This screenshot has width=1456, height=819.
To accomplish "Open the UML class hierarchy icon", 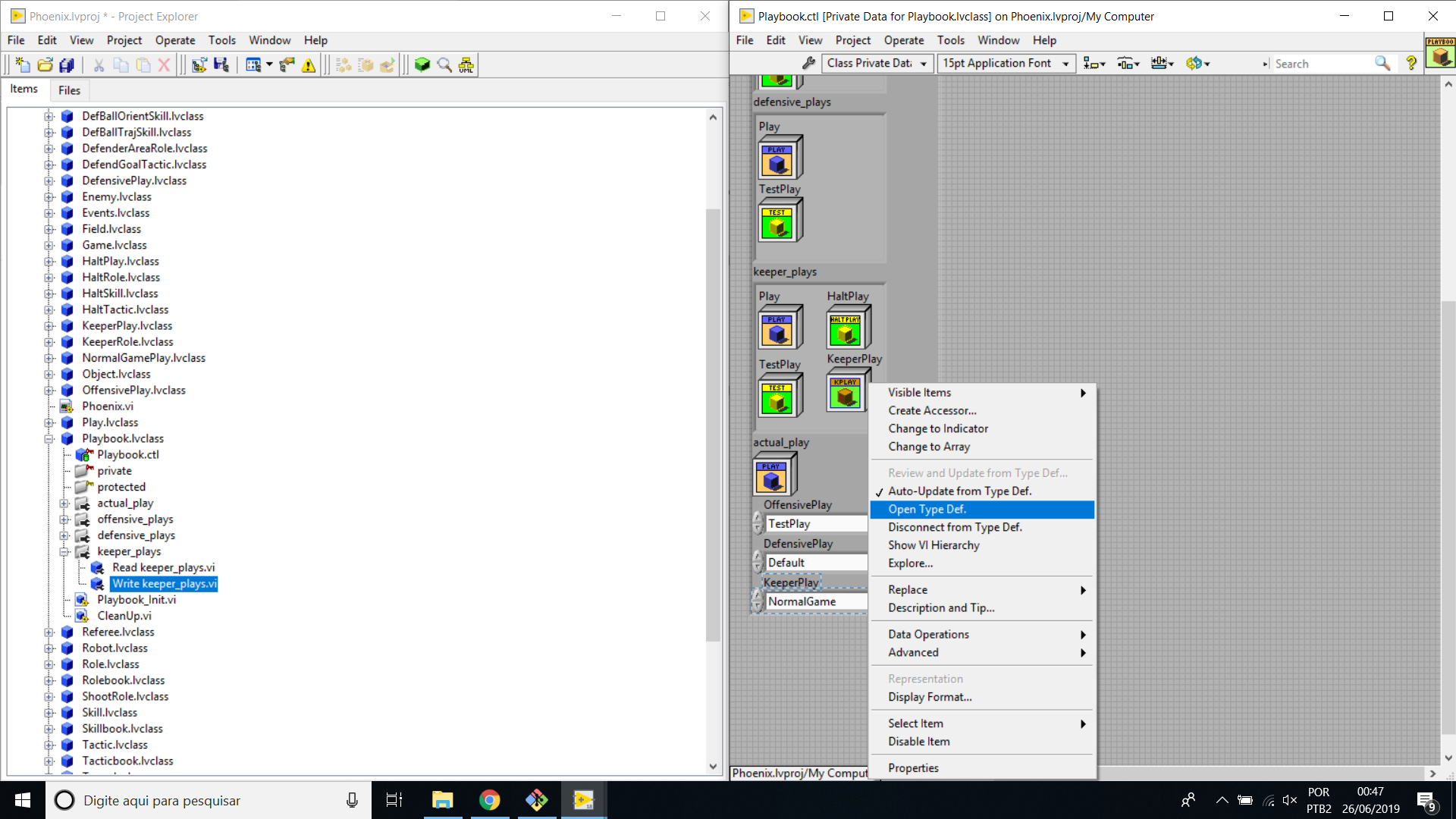I will click(x=466, y=65).
